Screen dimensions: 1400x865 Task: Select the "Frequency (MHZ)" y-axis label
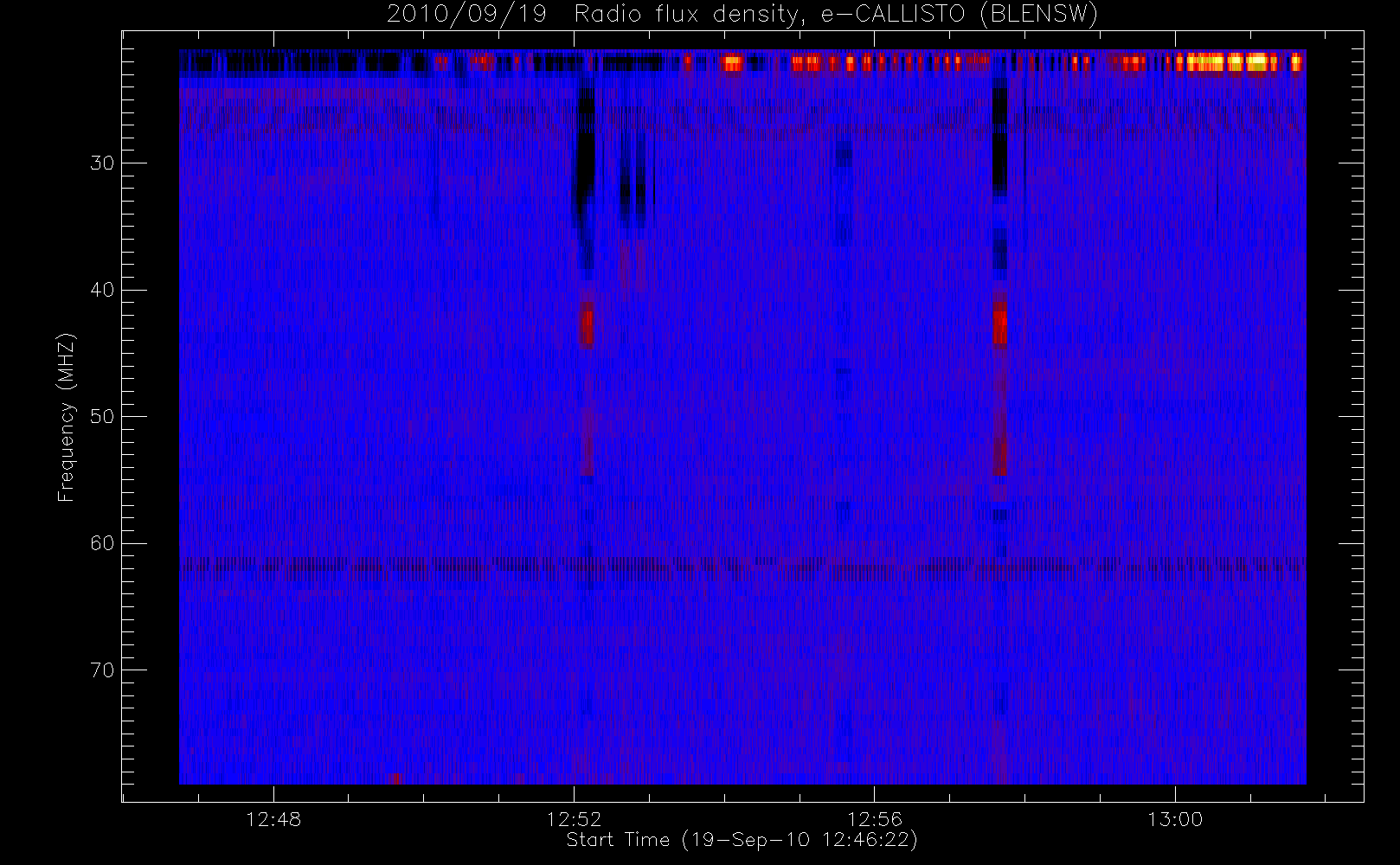(66, 417)
